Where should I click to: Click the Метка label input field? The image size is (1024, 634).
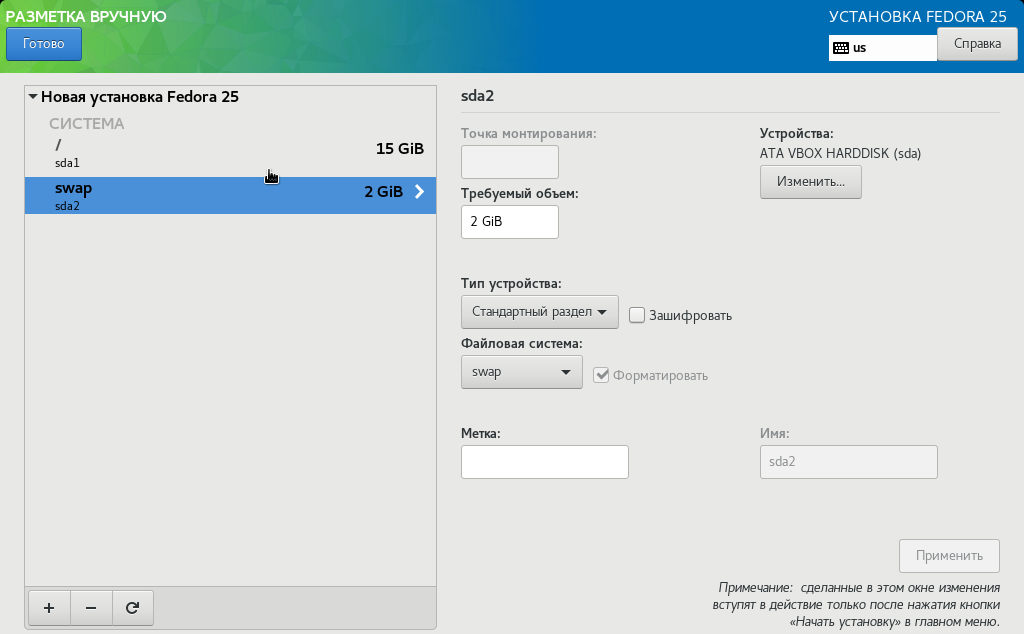click(544, 462)
